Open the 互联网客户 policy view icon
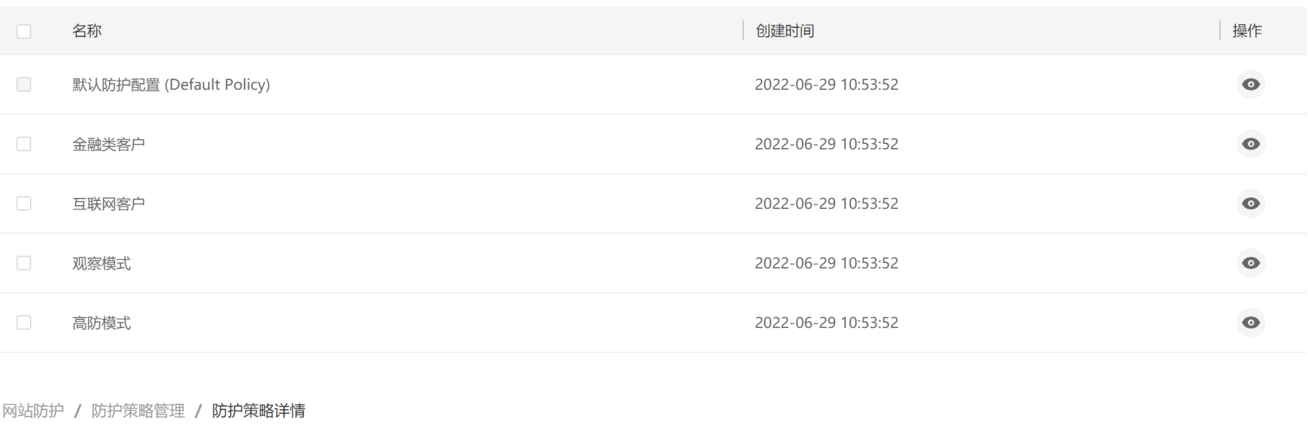1308x434 pixels. click(x=1250, y=204)
